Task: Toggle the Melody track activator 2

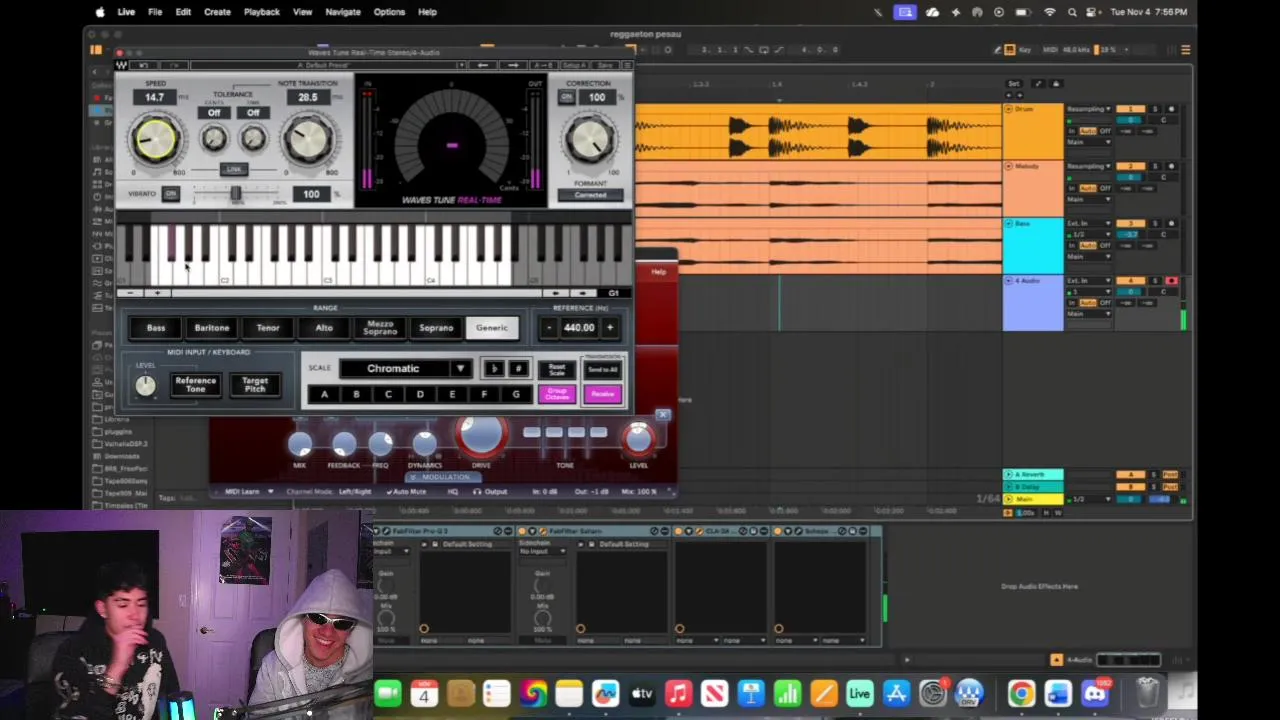Action: point(1131,166)
